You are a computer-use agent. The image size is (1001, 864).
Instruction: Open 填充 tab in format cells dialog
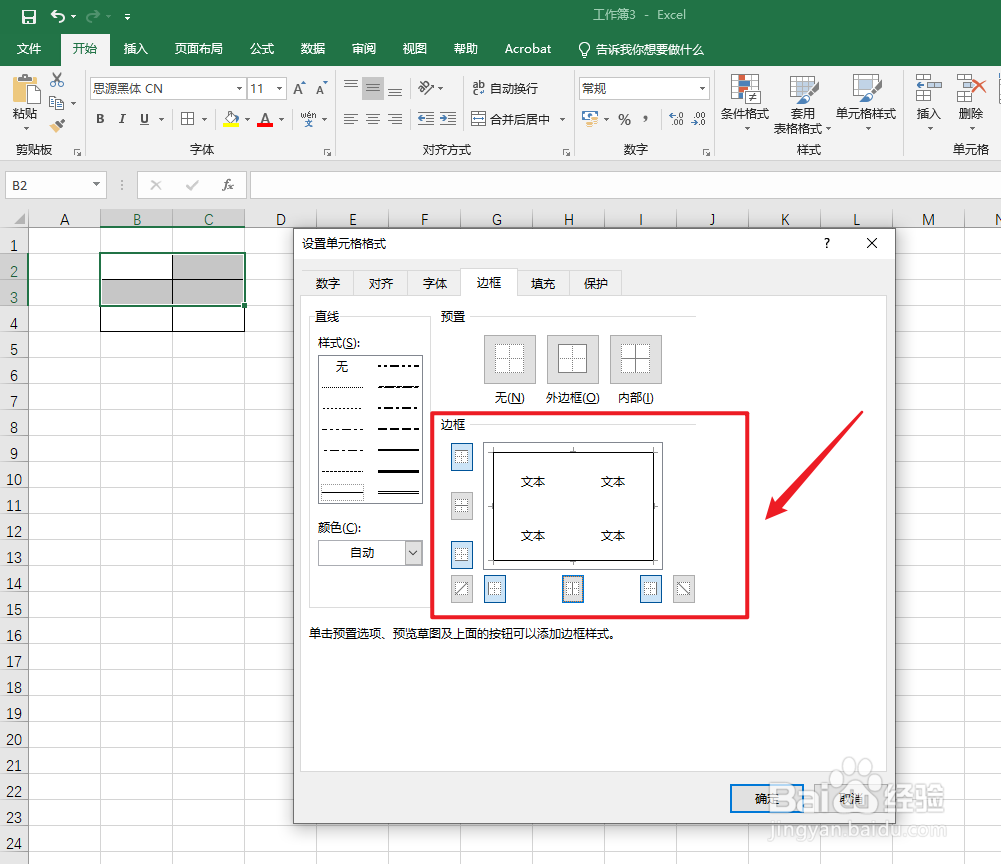click(543, 284)
